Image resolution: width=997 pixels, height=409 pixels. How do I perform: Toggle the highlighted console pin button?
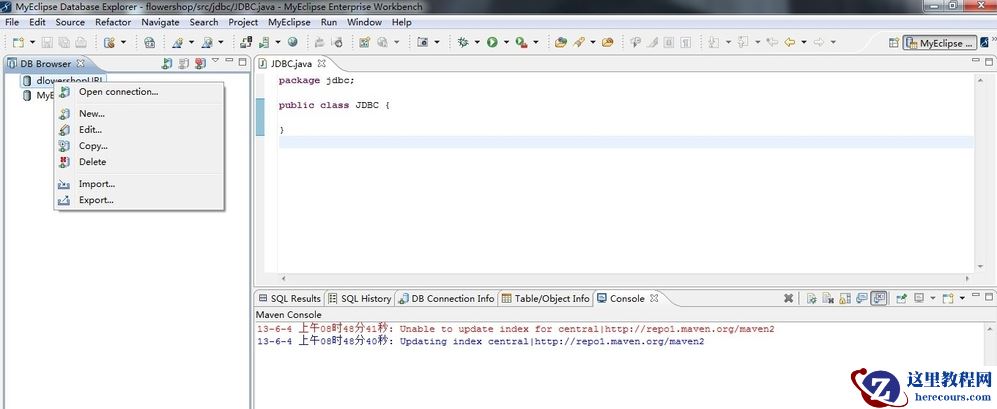tap(878, 298)
